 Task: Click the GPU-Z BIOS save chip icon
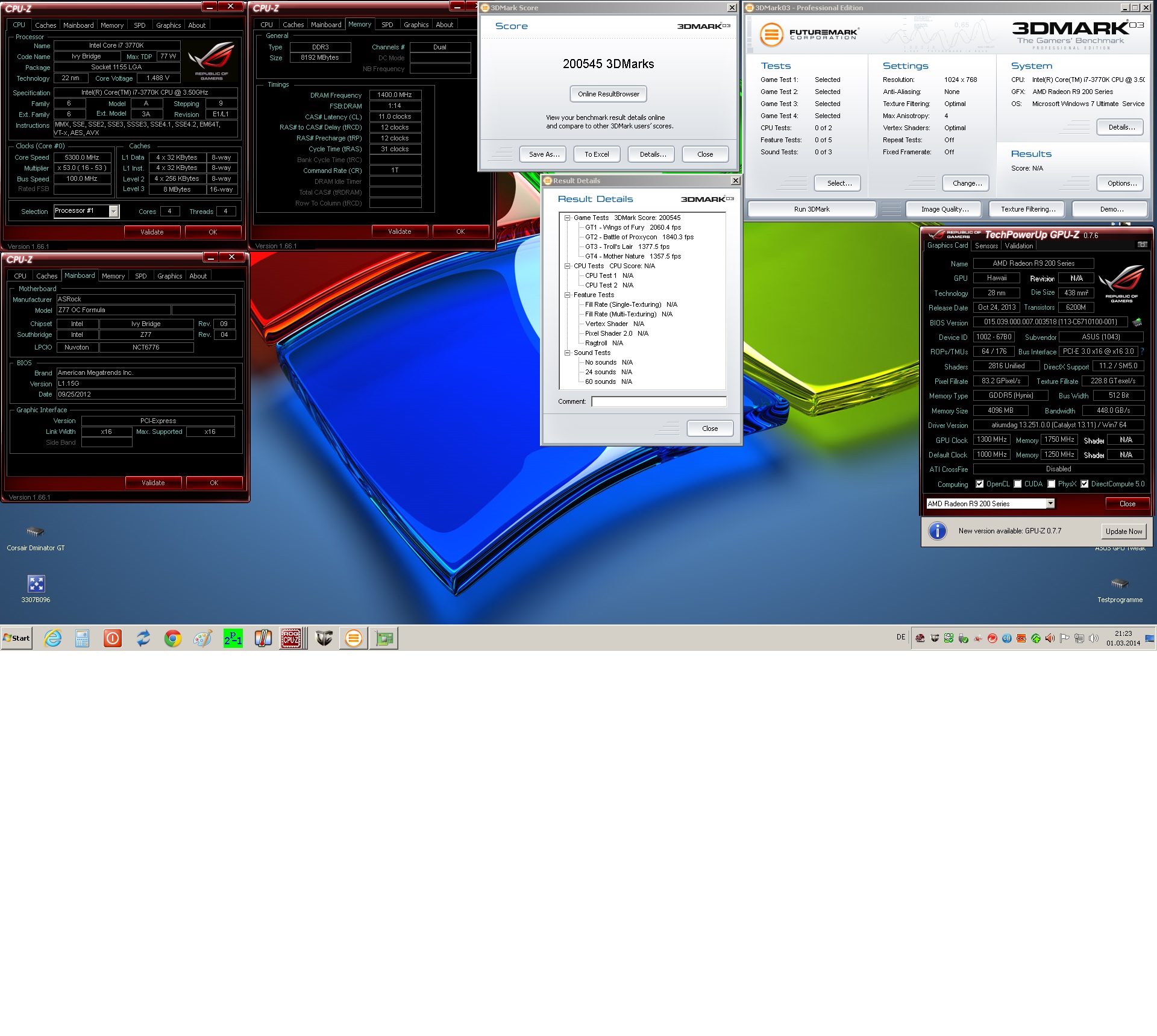click(1137, 322)
